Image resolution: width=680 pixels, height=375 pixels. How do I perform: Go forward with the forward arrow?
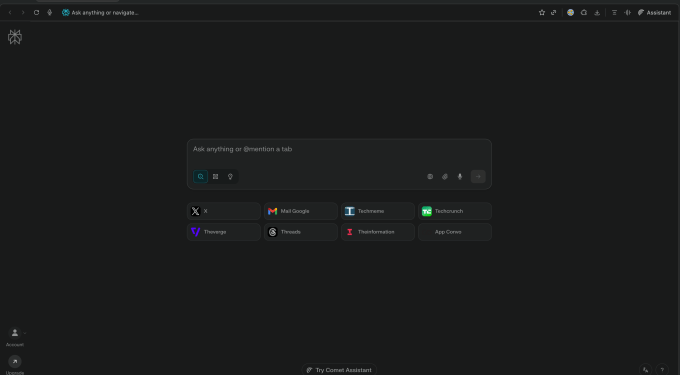[x=23, y=13]
